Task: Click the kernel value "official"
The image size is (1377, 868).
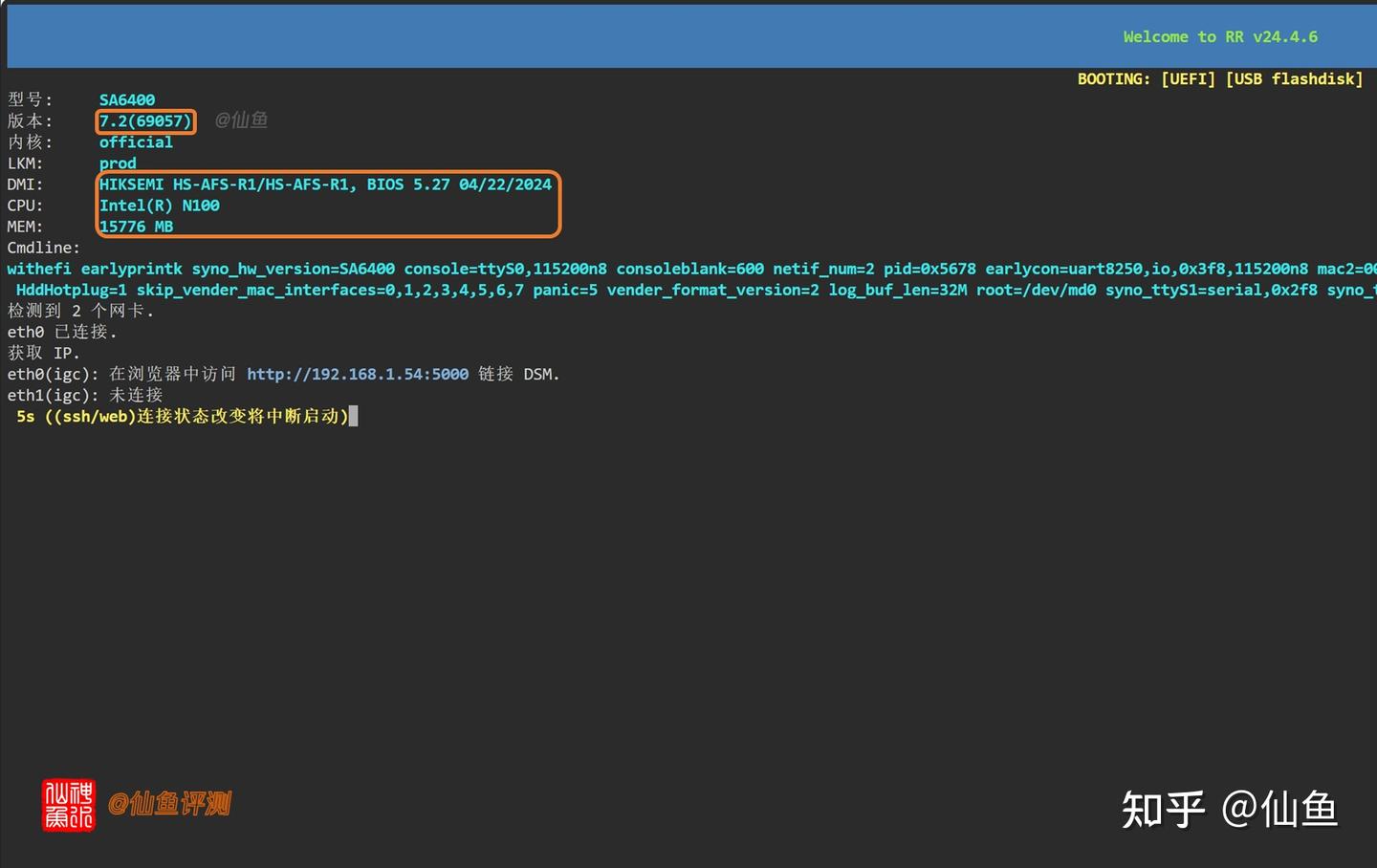Action: tap(136, 142)
